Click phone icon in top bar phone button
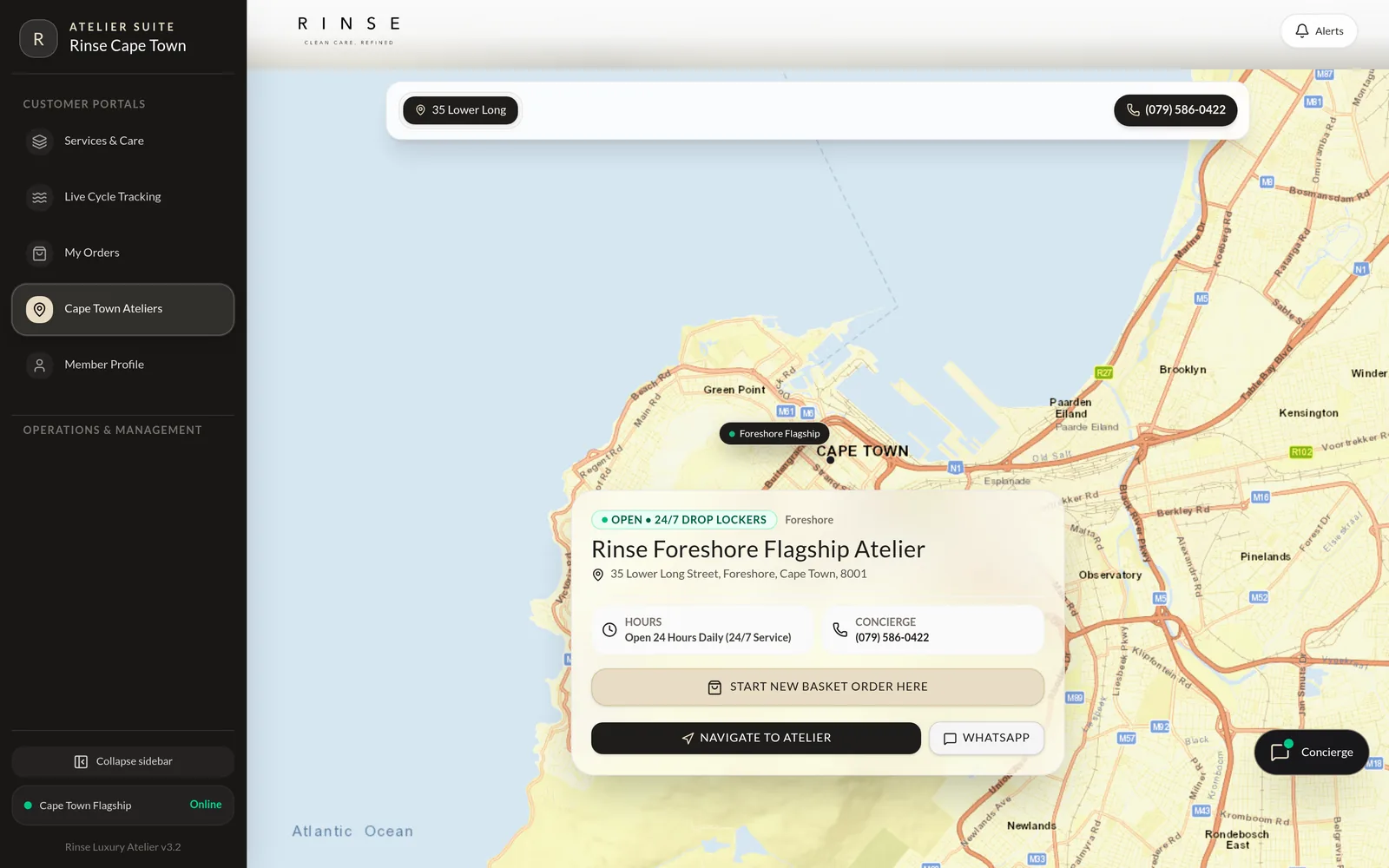Image resolution: width=1389 pixels, height=868 pixels. click(1133, 110)
